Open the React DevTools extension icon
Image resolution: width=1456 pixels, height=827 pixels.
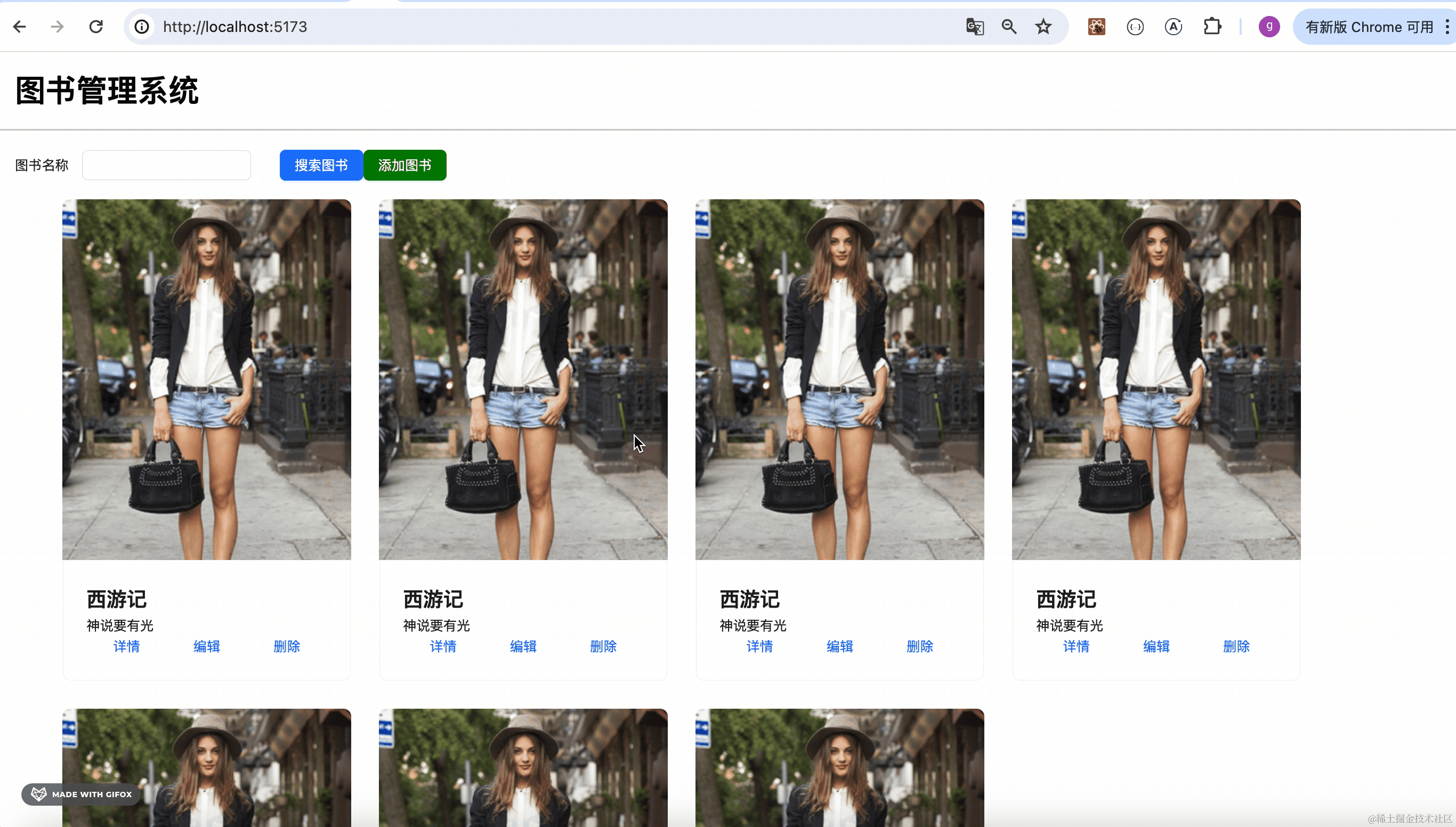point(1096,27)
